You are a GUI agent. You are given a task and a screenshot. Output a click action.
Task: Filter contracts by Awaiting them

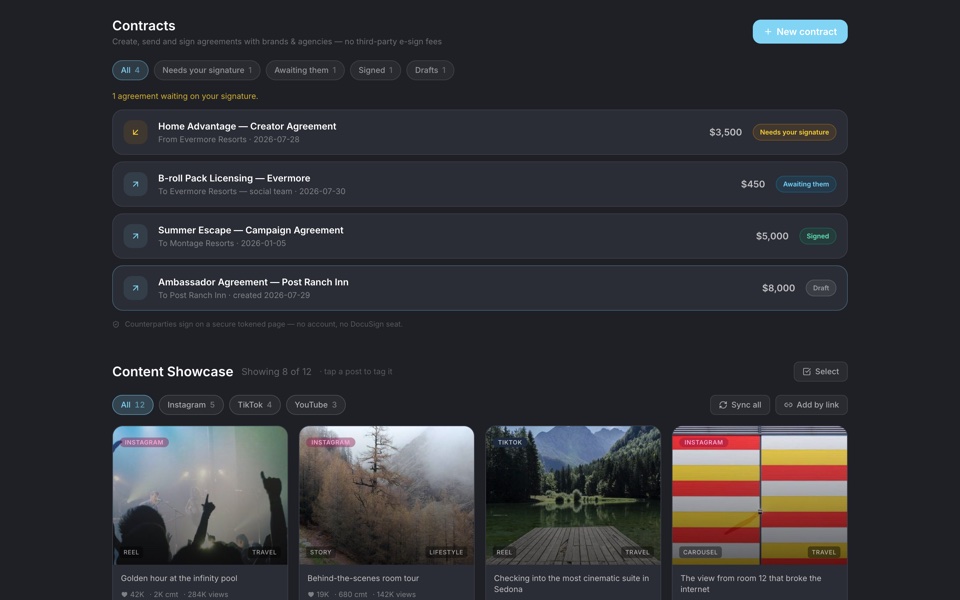pos(305,70)
